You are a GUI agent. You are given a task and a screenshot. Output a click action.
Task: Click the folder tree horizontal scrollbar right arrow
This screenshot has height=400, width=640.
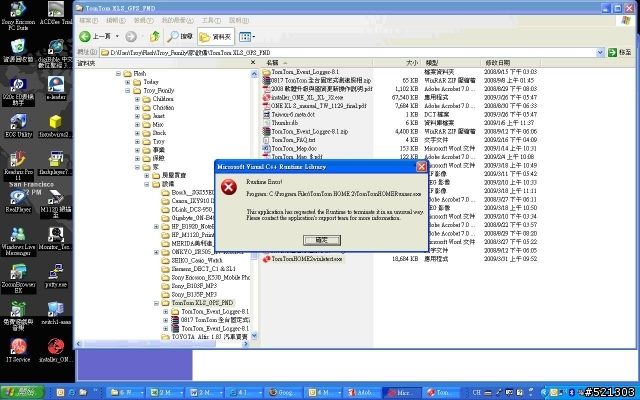point(246,344)
